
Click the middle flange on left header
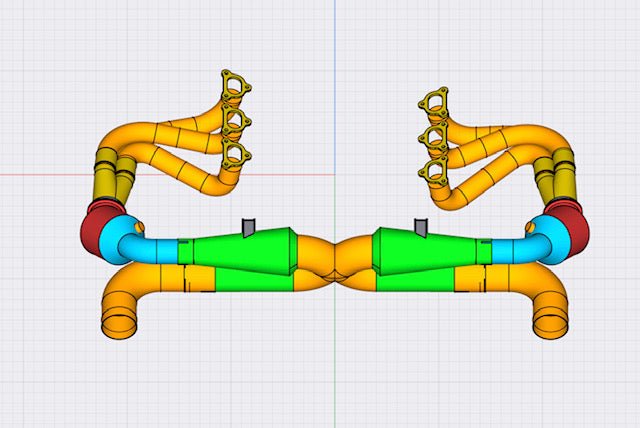click(x=236, y=121)
